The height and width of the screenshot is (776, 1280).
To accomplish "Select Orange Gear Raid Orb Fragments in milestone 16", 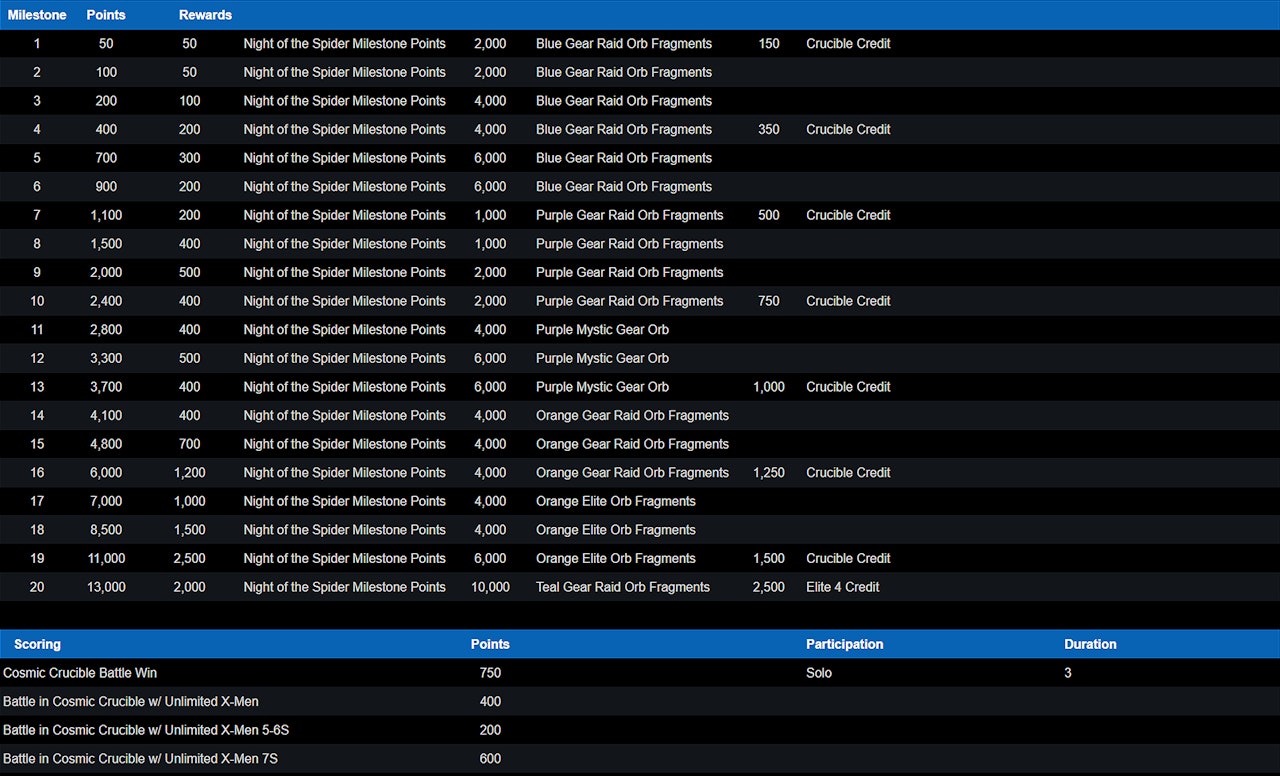I will pyautogui.click(x=633, y=473).
